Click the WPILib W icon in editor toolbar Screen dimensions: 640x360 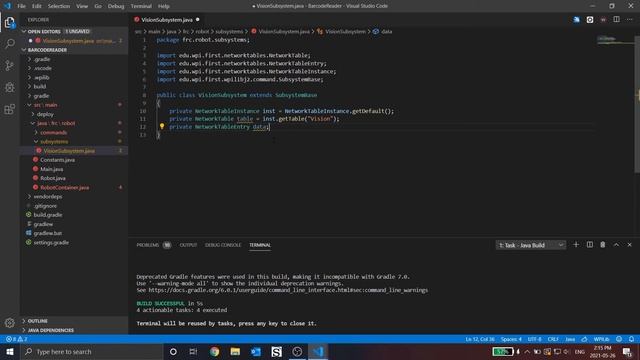point(603,20)
